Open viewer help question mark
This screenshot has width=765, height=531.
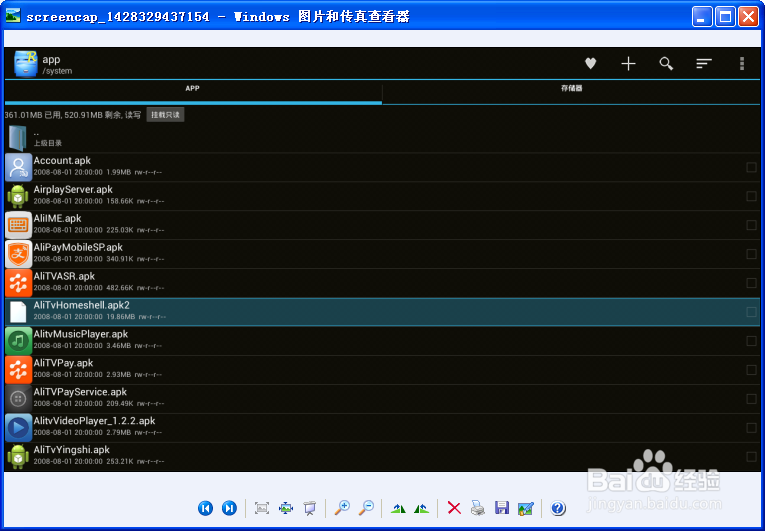[558, 508]
